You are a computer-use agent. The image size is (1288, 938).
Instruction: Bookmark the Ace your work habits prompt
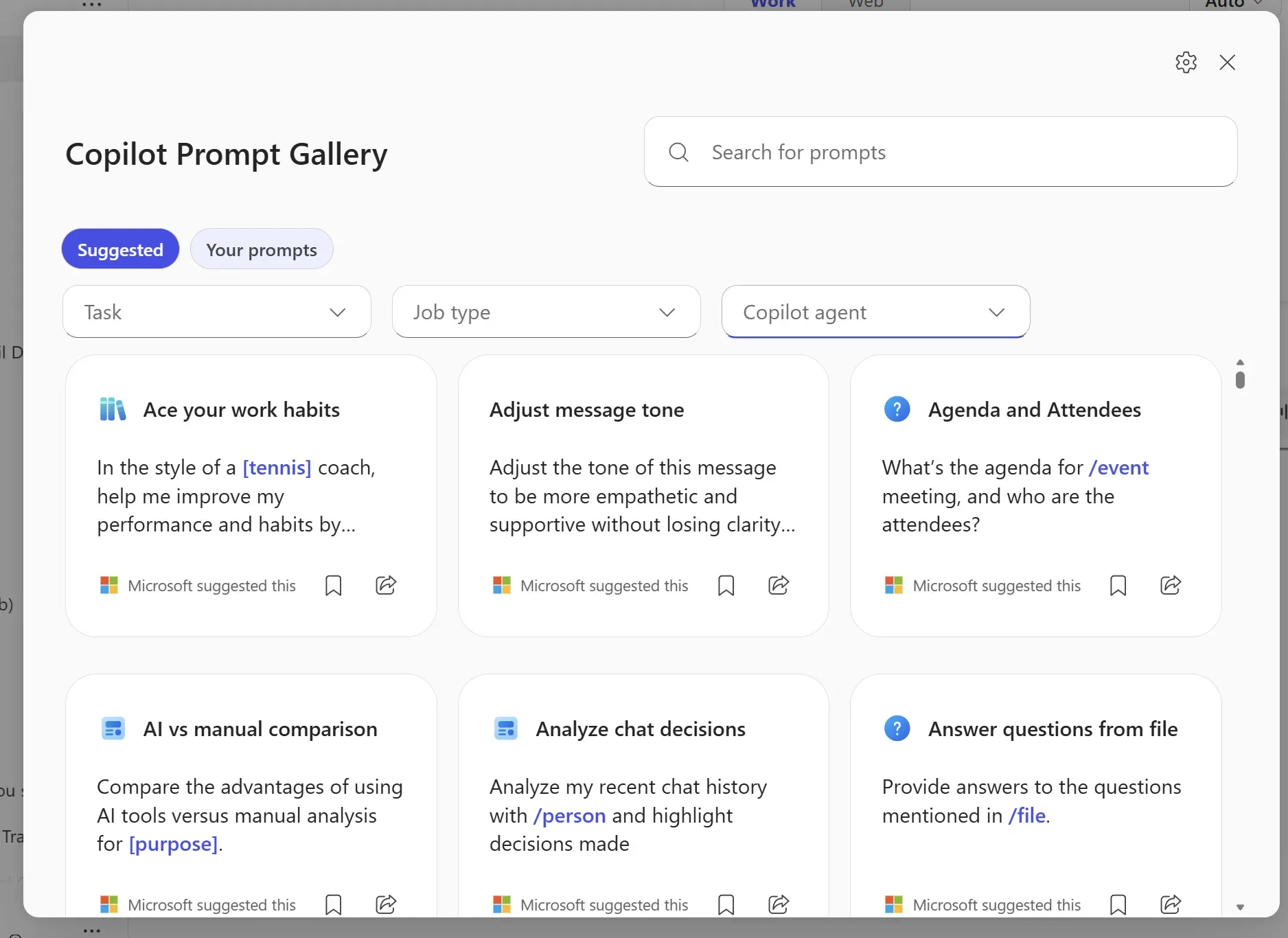(x=334, y=586)
